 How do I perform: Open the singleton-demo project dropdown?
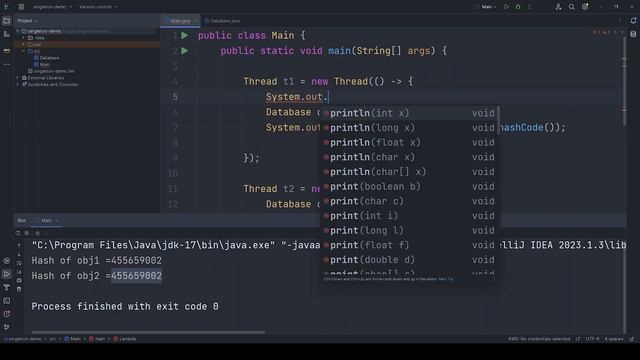pos(52,7)
